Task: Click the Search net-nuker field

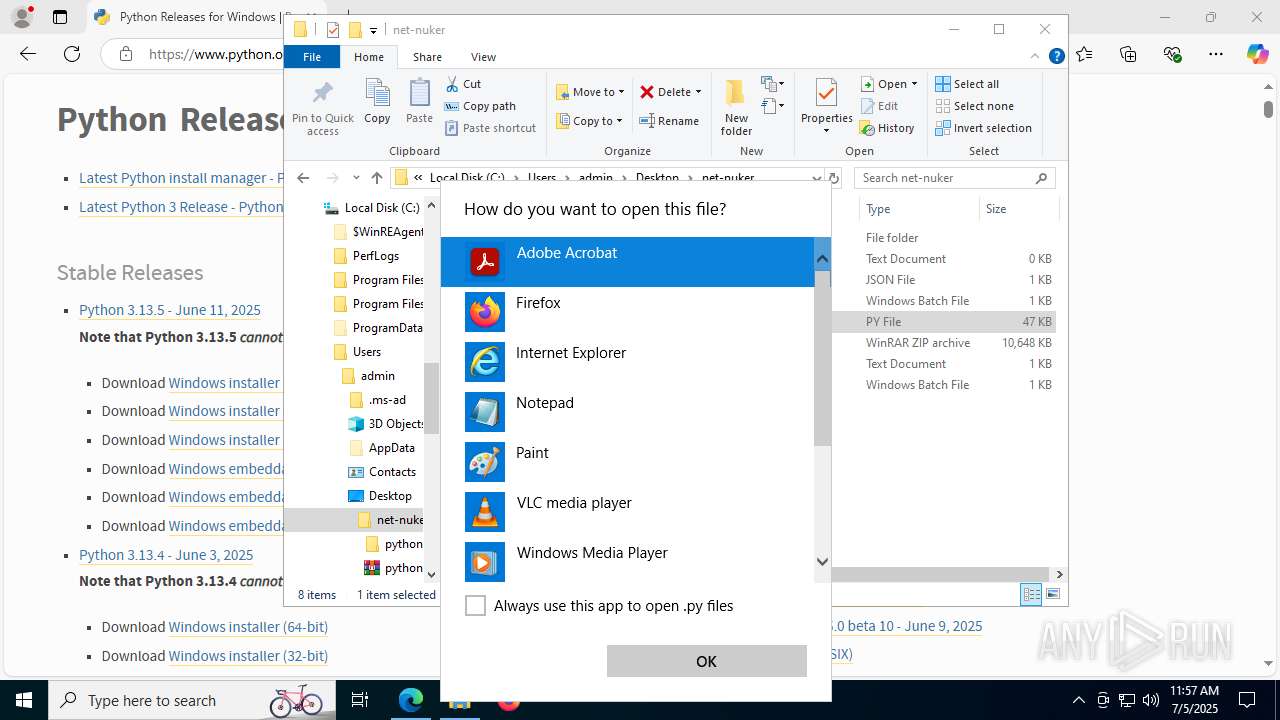Action: pyautogui.click(x=954, y=178)
